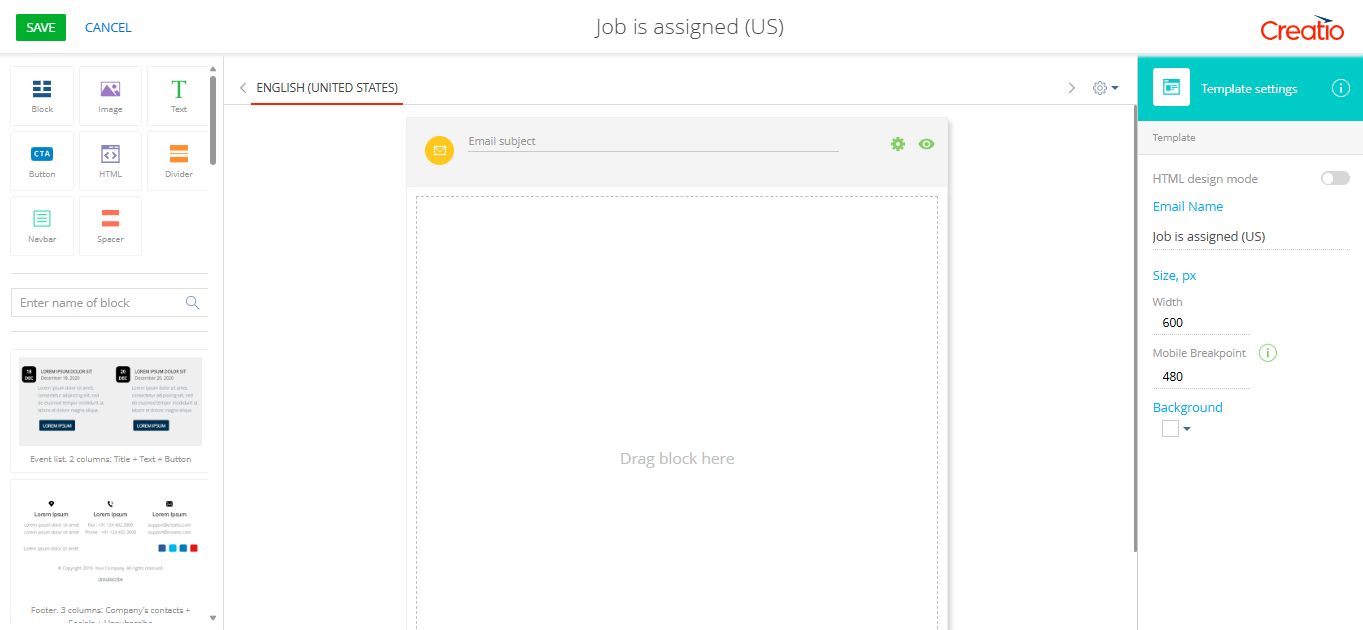
Task: Select Event list 2 columns block thumbnail
Action: pyautogui.click(x=110, y=402)
